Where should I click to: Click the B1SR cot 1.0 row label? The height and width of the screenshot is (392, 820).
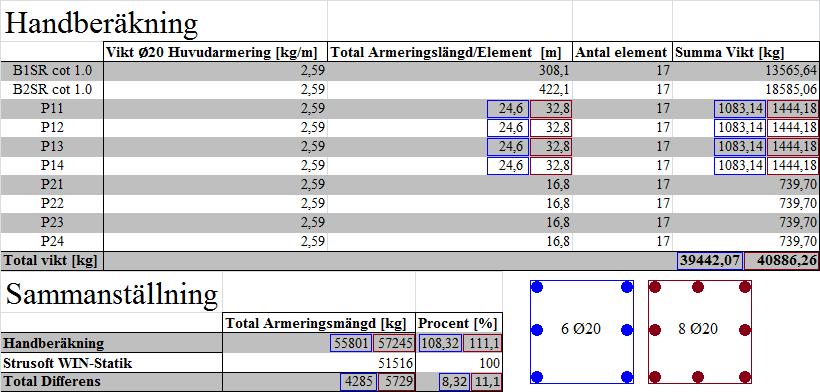tap(52, 71)
